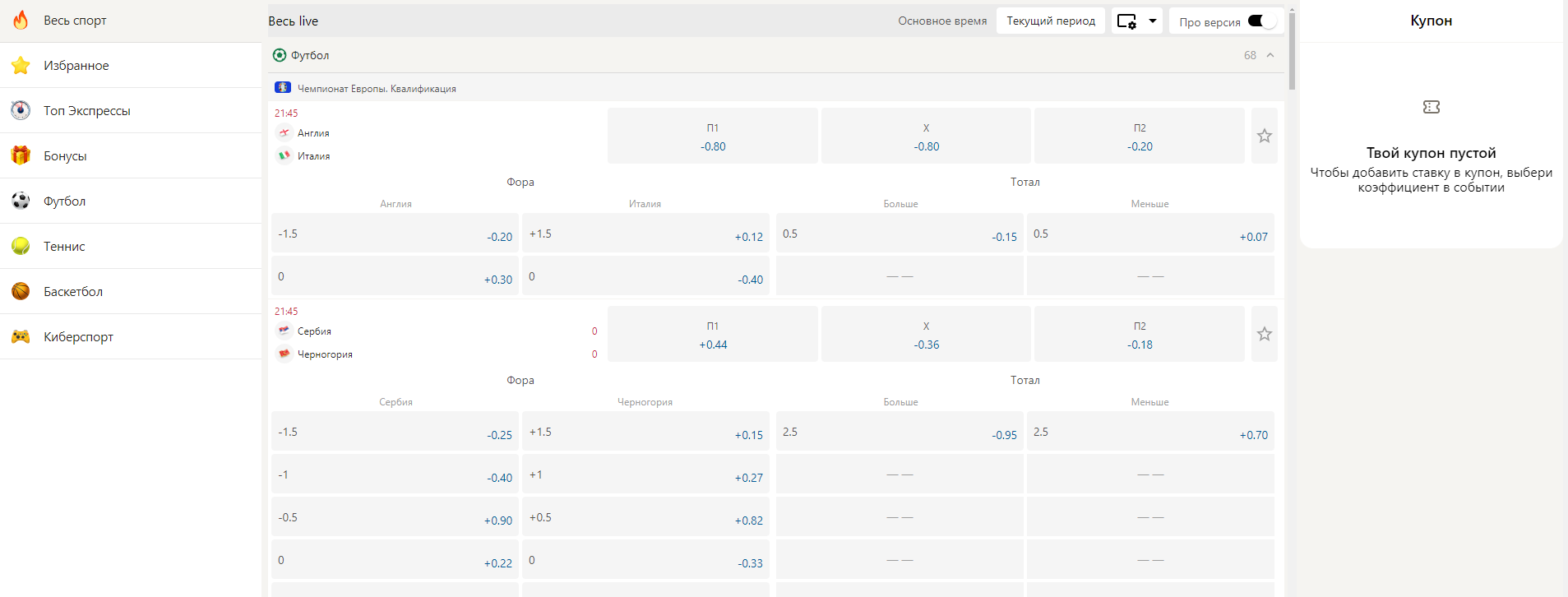Collapse the Футбол section chevron
1568x597 pixels.
tap(1270, 55)
